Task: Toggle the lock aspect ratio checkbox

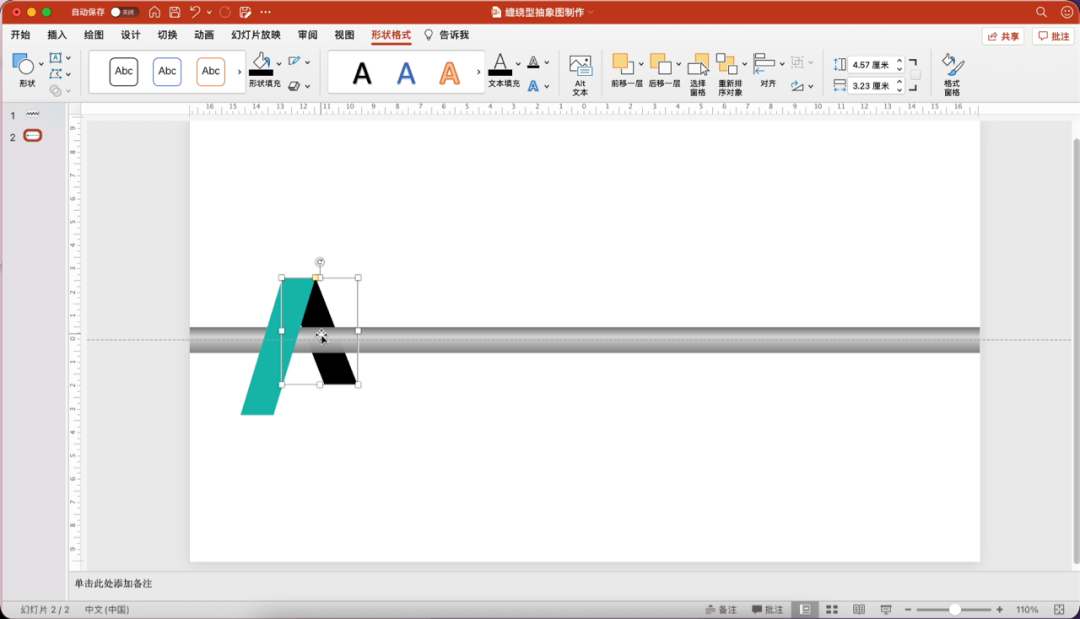Action: tap(915, 75)
